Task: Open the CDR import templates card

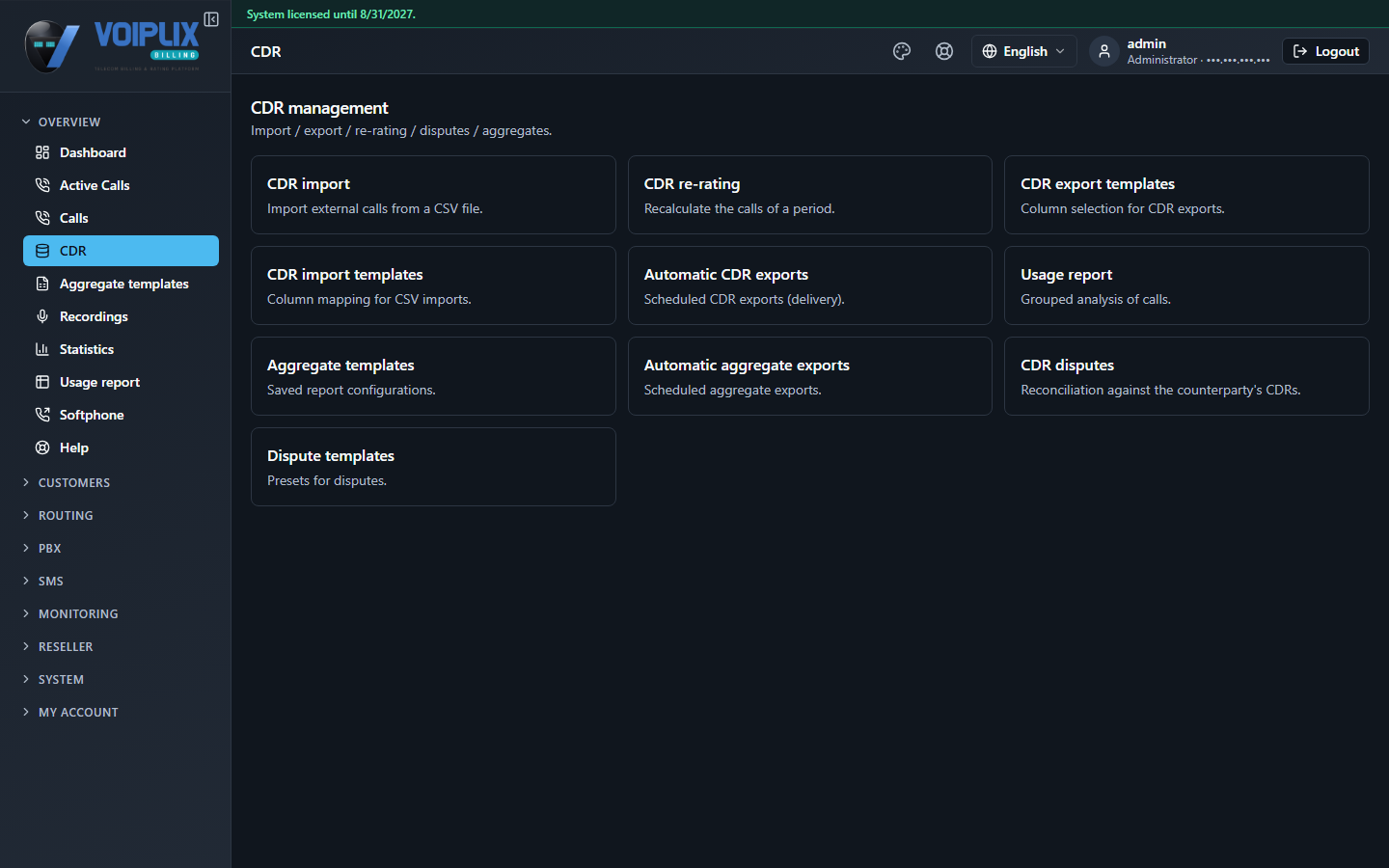Action: (433, 285)
